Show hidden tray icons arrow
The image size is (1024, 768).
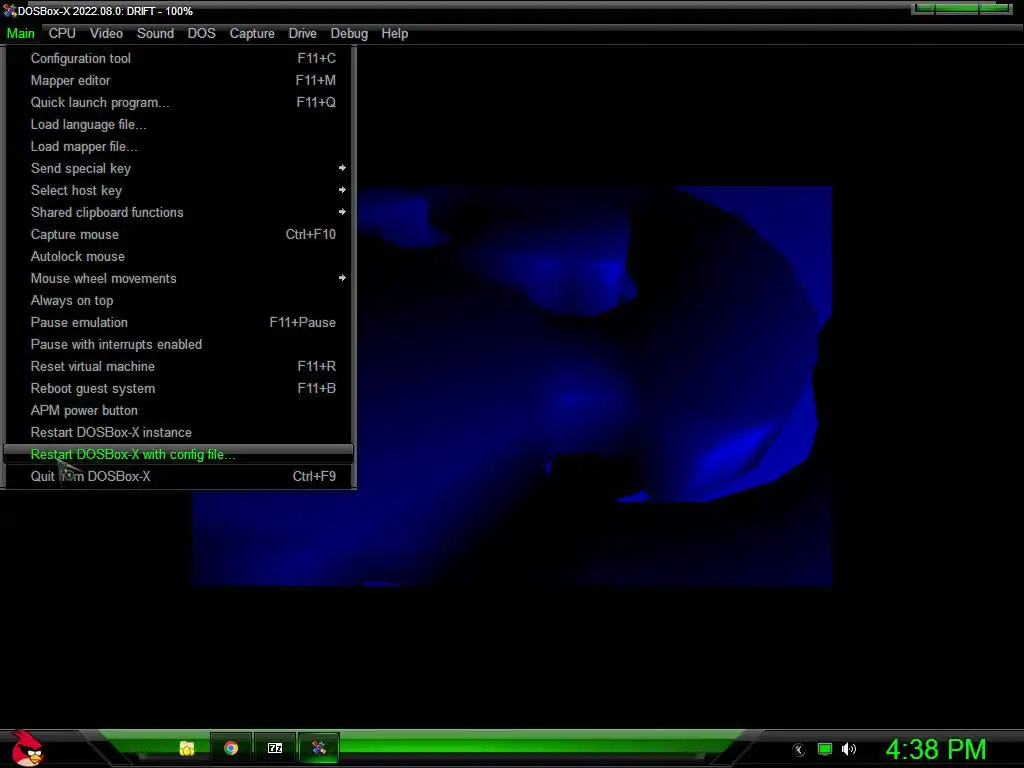(x=798, y=750)
